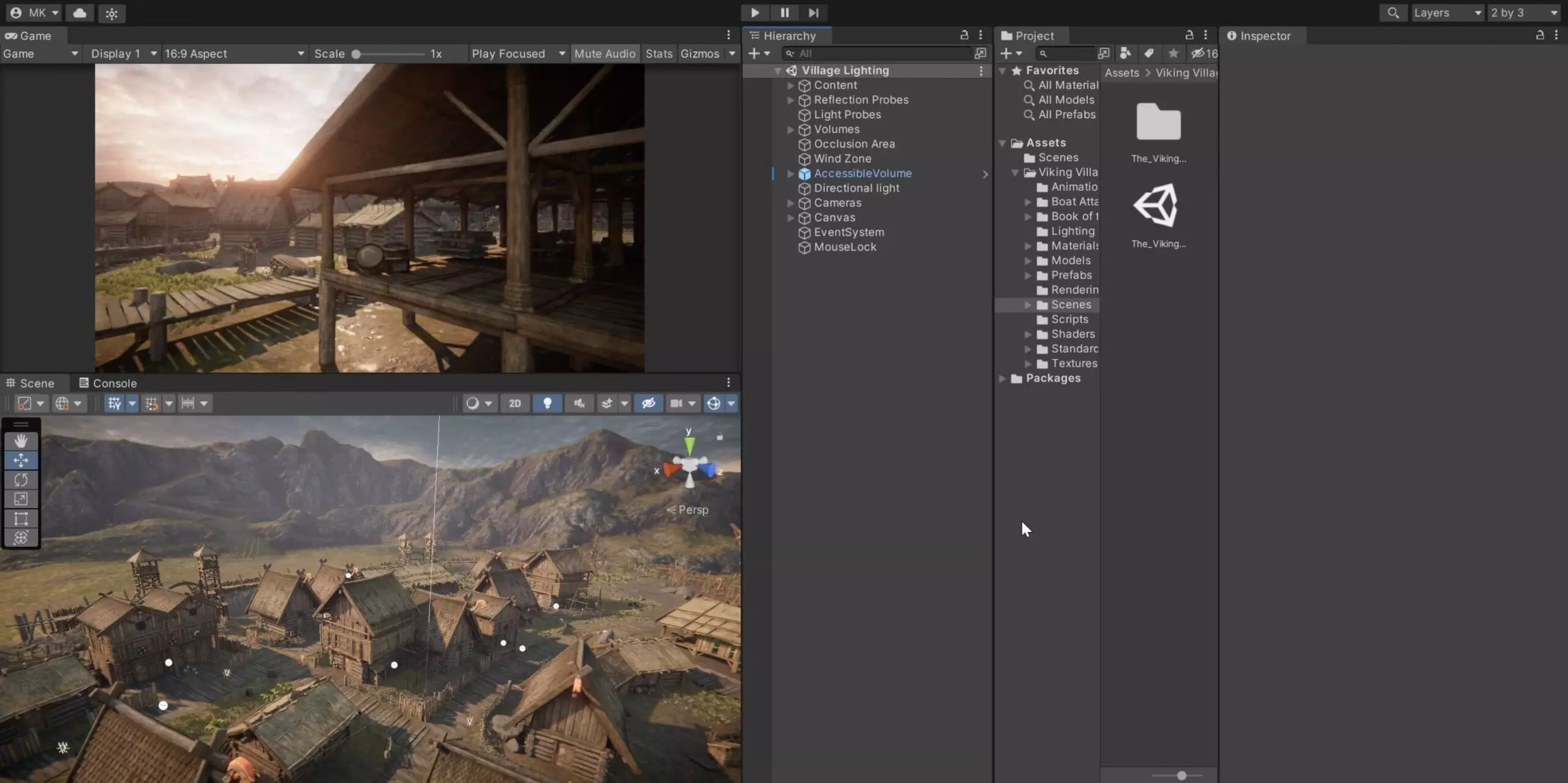Click the search magnifier in the top toolbar

(1393, 12)
